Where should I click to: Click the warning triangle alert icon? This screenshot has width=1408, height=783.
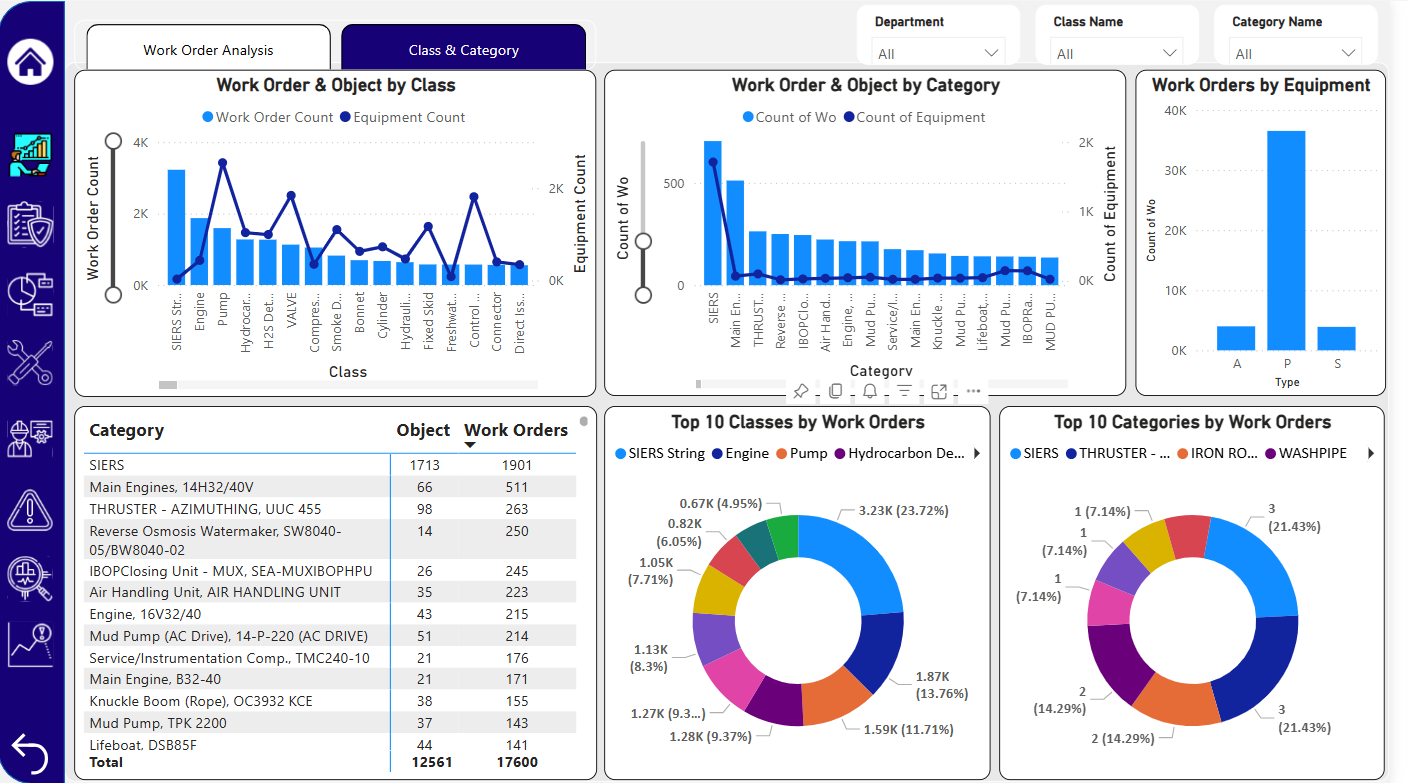30,510
